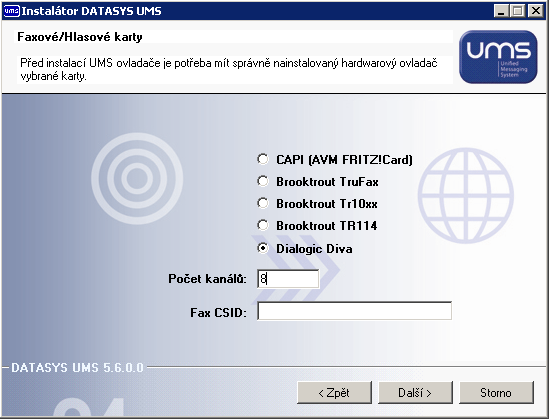Maximize the Instalátor DATASYS UMS window

(x=517, y=11)
